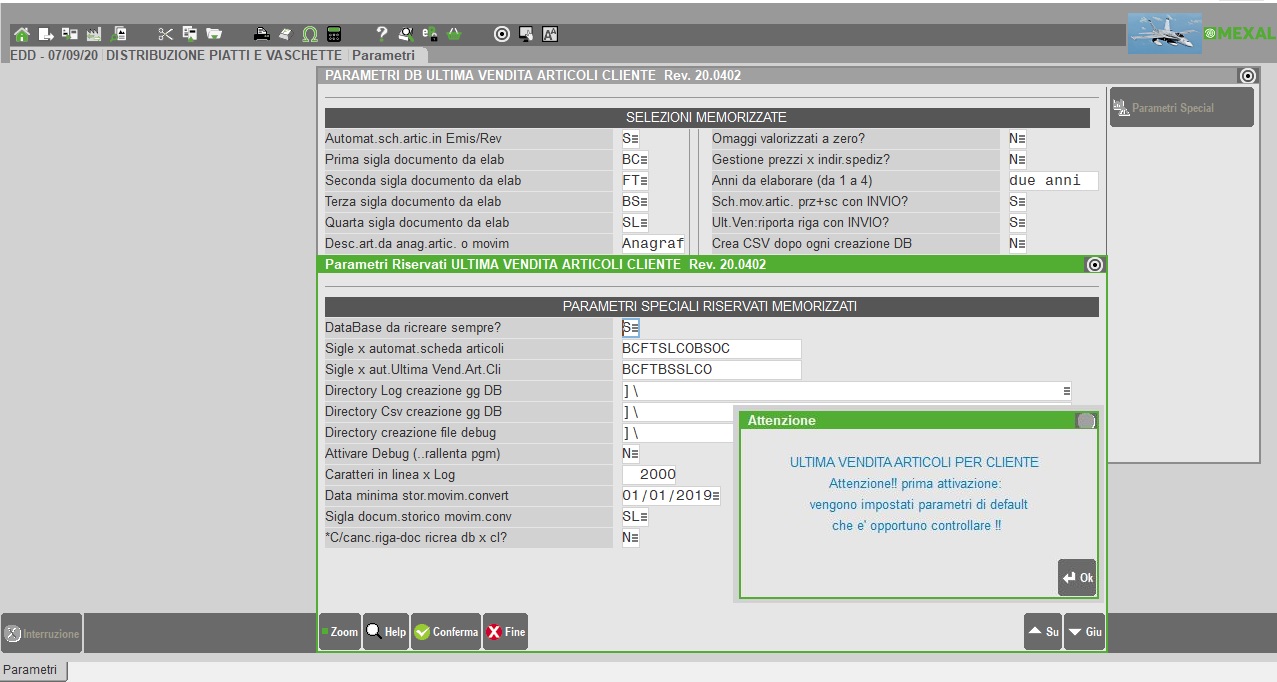Toggle 'DataBase da ricreare sempre?' S/N field
This screenshot has width=1277, height=682.
[x=630, y=327]
